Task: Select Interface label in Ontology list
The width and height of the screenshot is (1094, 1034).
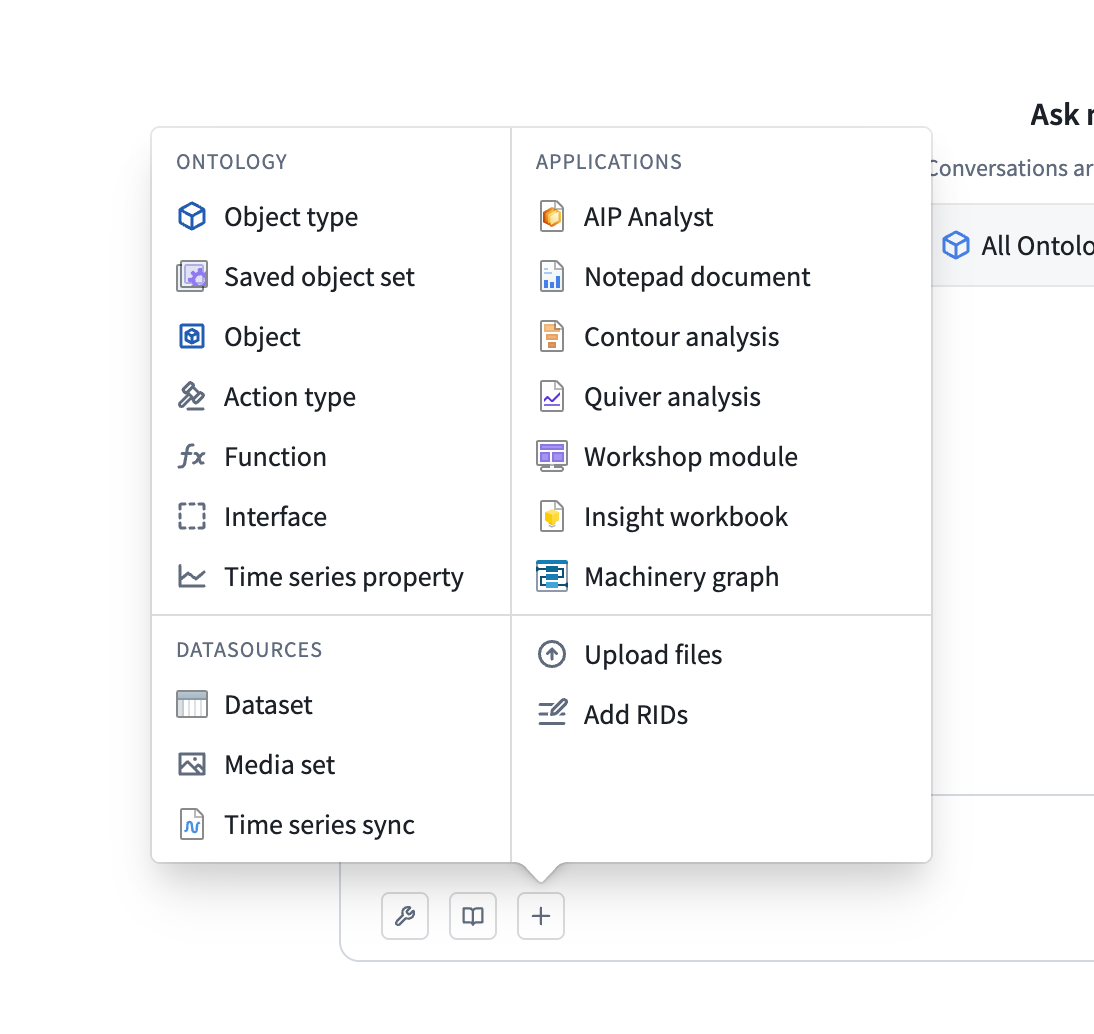Action: [x=276, y=517]
